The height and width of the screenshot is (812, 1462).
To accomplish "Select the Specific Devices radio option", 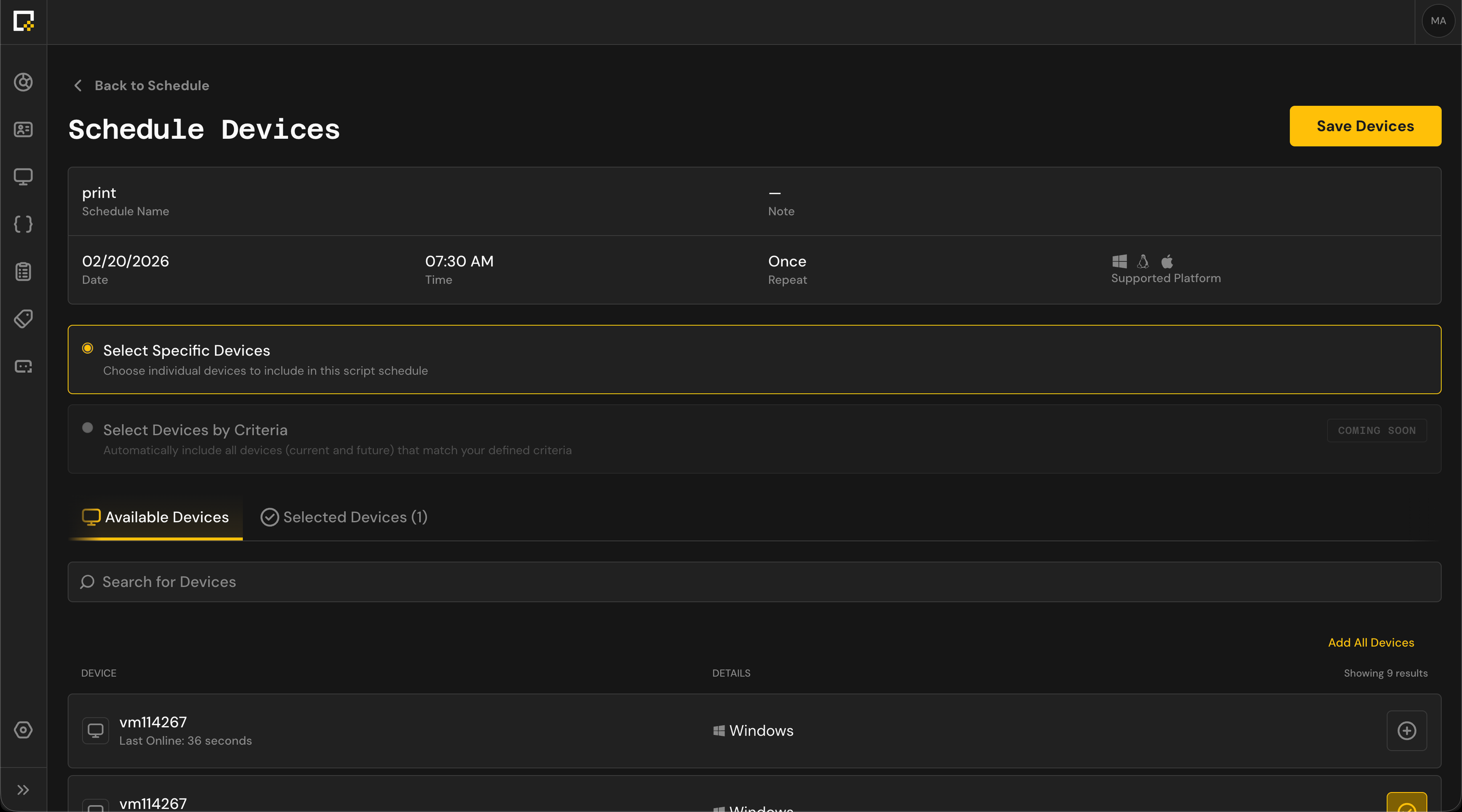I will pyautogui.click(x=87, y=348).
